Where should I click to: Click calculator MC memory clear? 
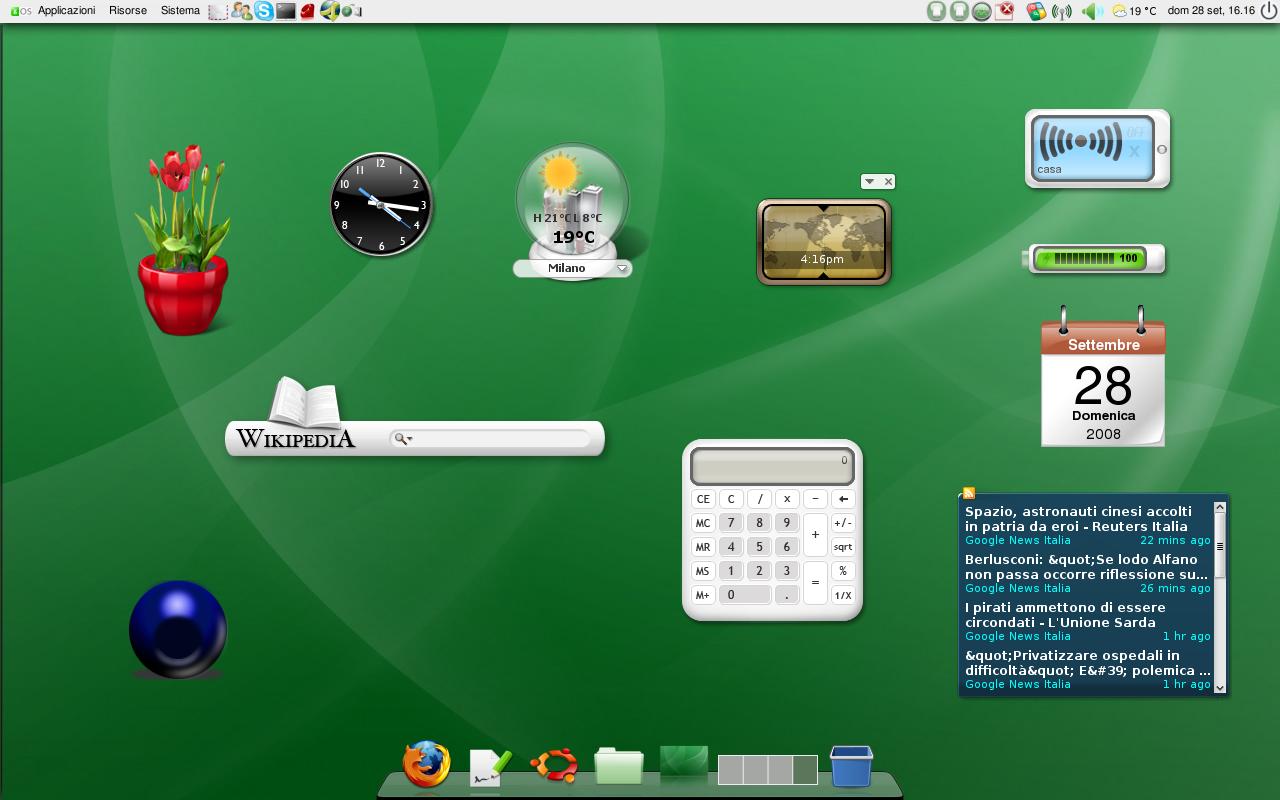click(703, 522)
